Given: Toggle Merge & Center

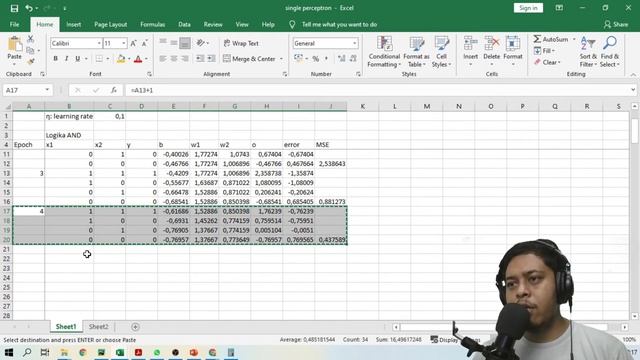Looking at the screenshot, I should (x=250, y=59).
